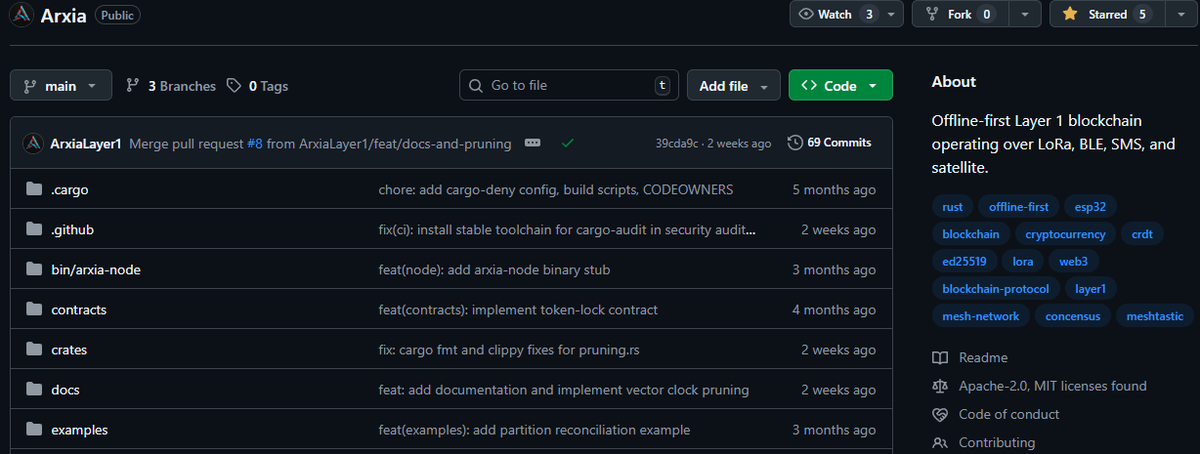Click the scales icon beside Apache-2.0 licenses
Screen dimensions: 1200x454
coord(939,386)
